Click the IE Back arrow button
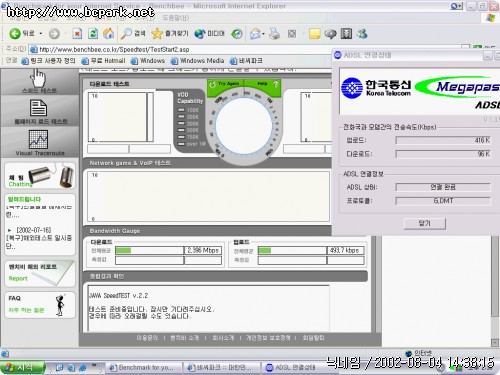This screenshot has width=500, height=375. [15, 34]
